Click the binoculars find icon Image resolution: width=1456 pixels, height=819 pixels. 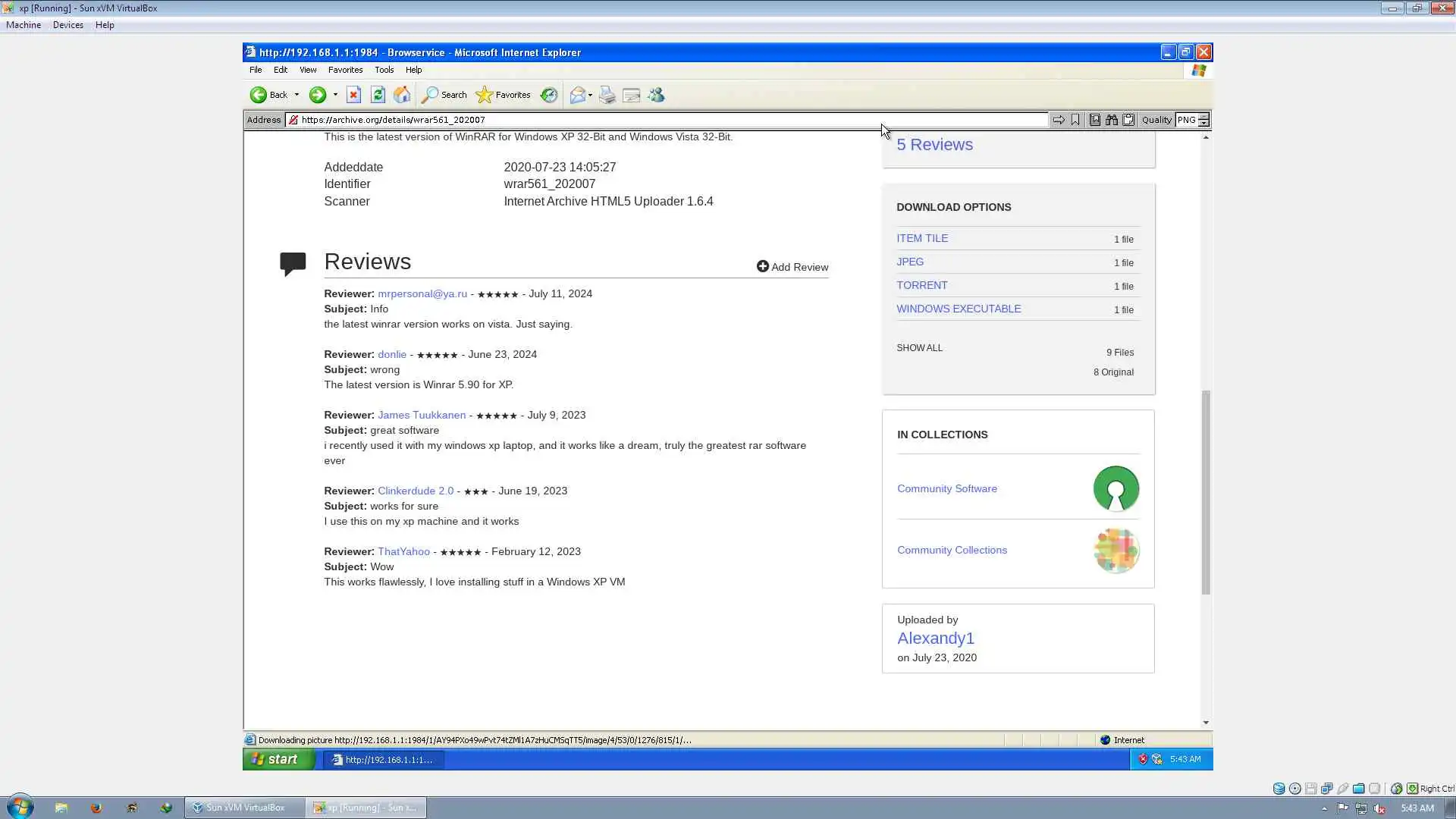click(1112, 120)
